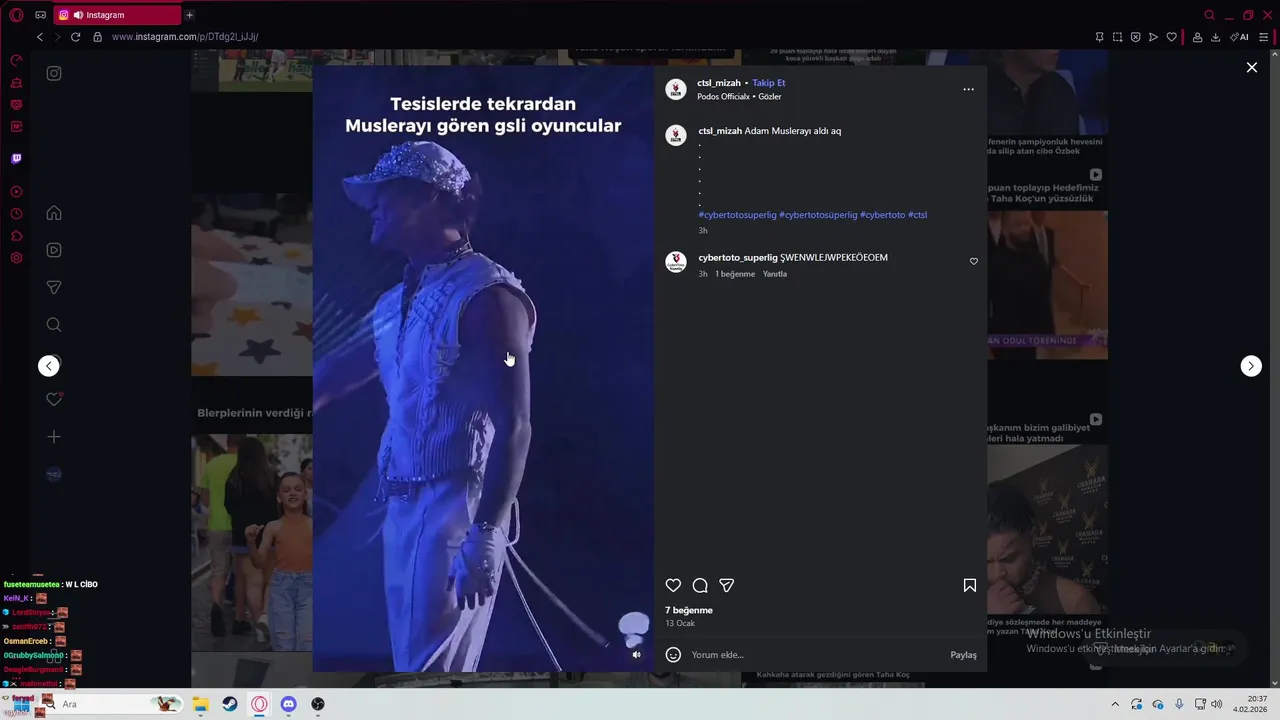
Task: Open comment bubble icon under post
Action: [x=700, y=585]
